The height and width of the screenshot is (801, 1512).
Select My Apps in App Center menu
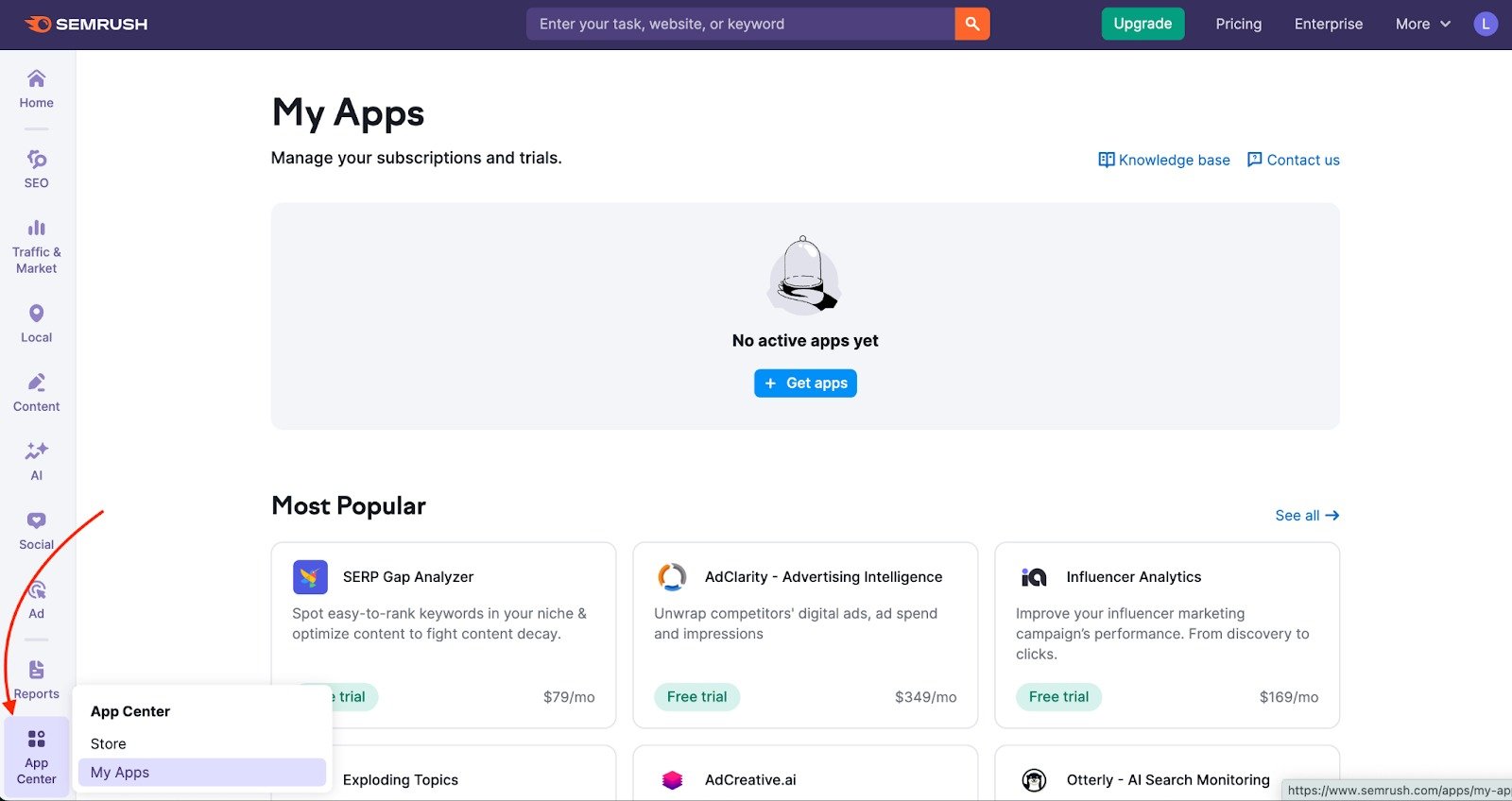pos(120,772)
